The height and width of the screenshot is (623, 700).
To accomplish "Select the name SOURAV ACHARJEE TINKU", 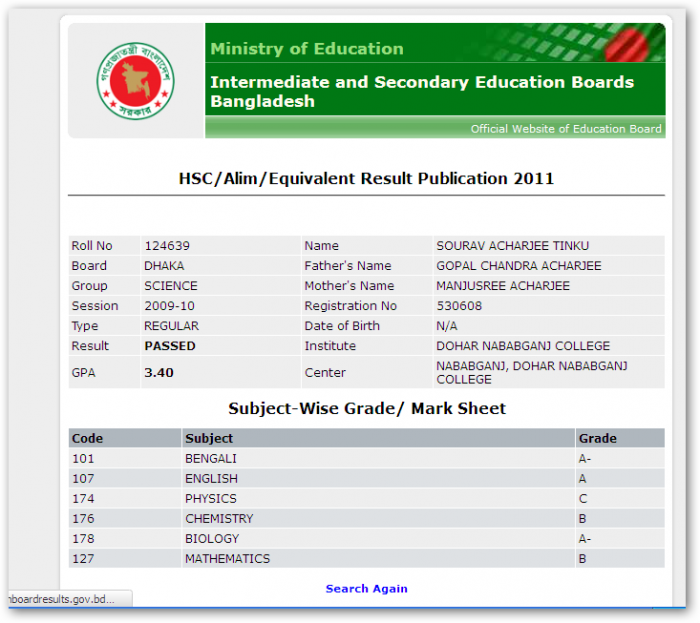I will (x=512, y=246).
